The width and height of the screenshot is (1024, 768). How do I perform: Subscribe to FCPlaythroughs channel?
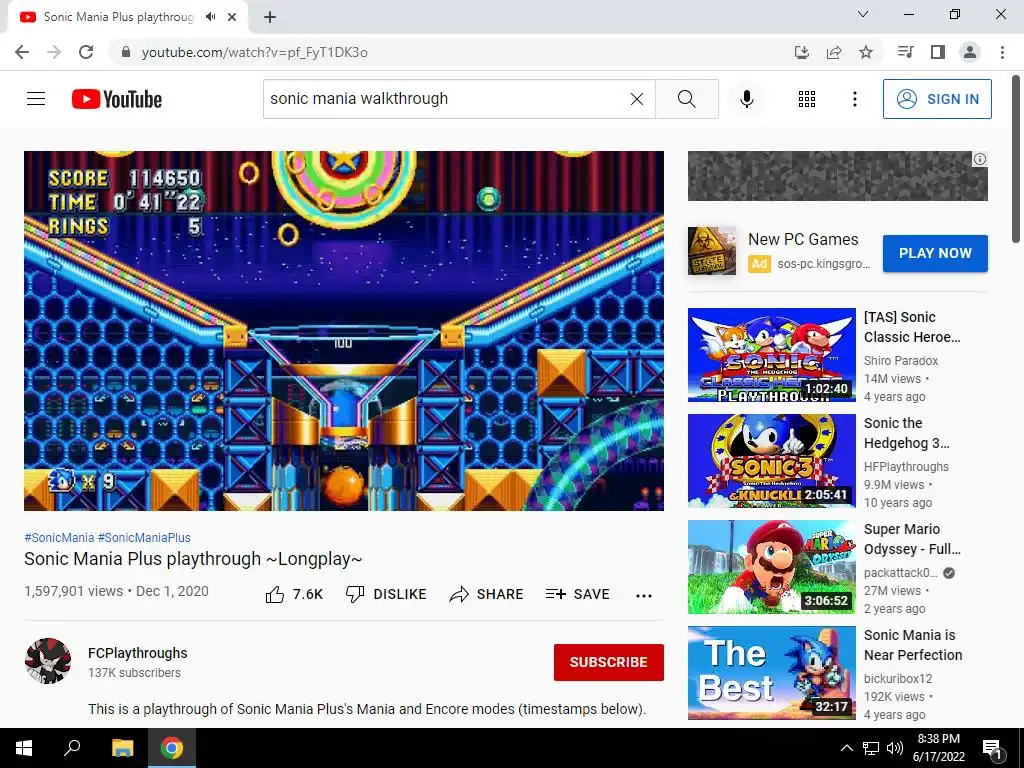click(x=609, y=662)
